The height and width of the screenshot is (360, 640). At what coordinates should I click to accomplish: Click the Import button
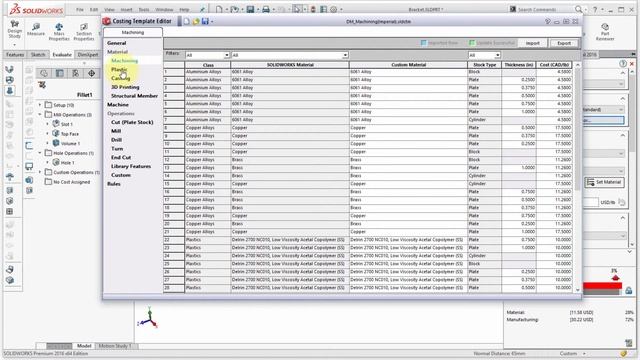coord(532,43)
